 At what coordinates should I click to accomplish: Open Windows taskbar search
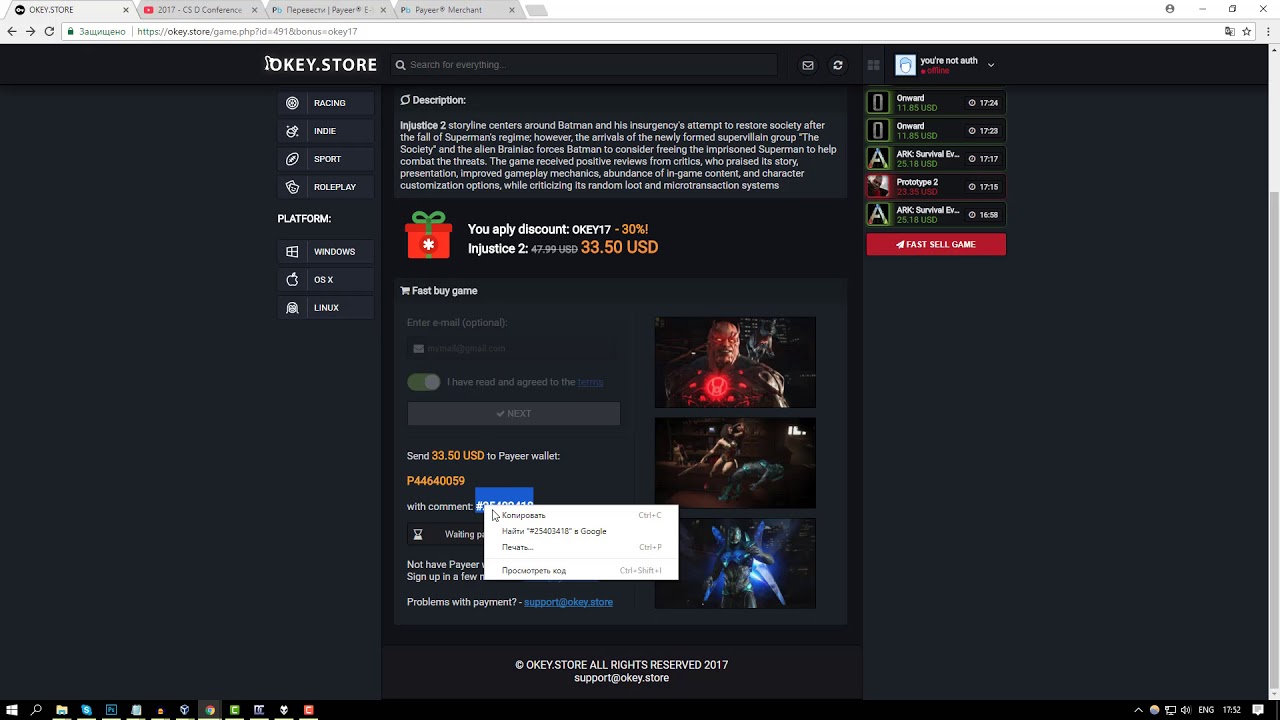pyautogui.click(x=36, y=710)
